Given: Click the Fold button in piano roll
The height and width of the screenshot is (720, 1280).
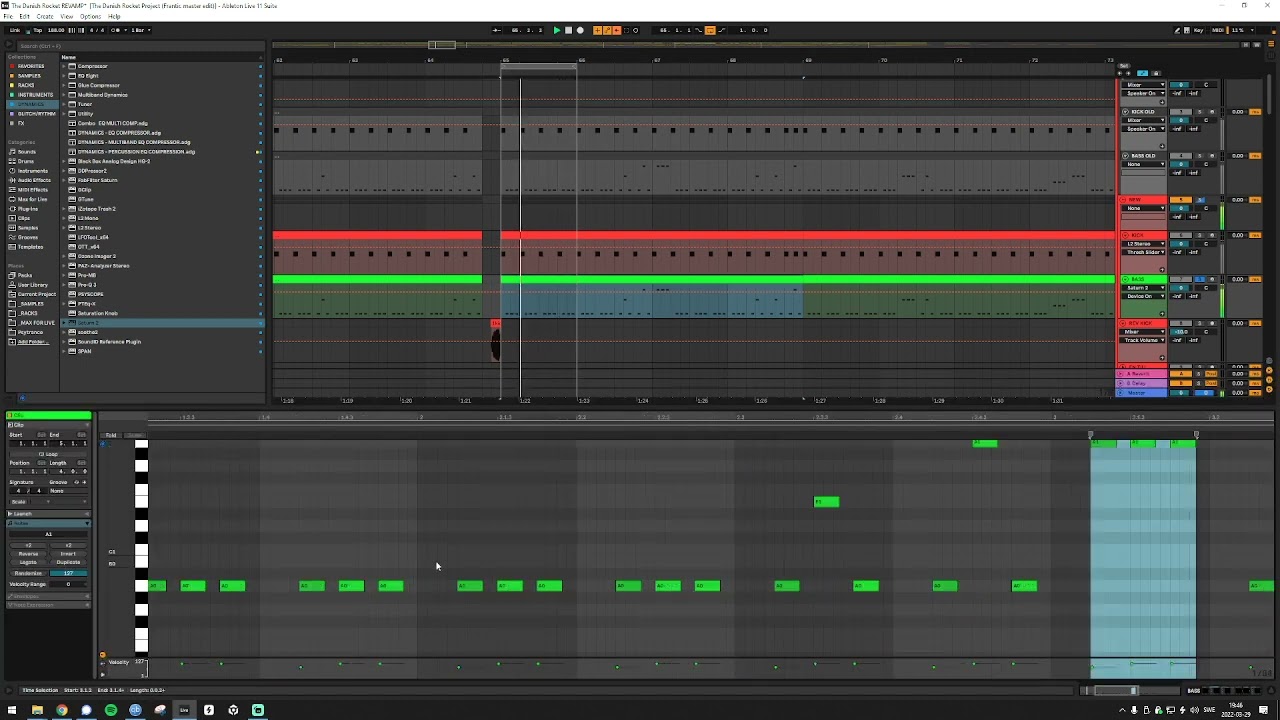Looking at the screenshot, I should [x=111, y=435].
